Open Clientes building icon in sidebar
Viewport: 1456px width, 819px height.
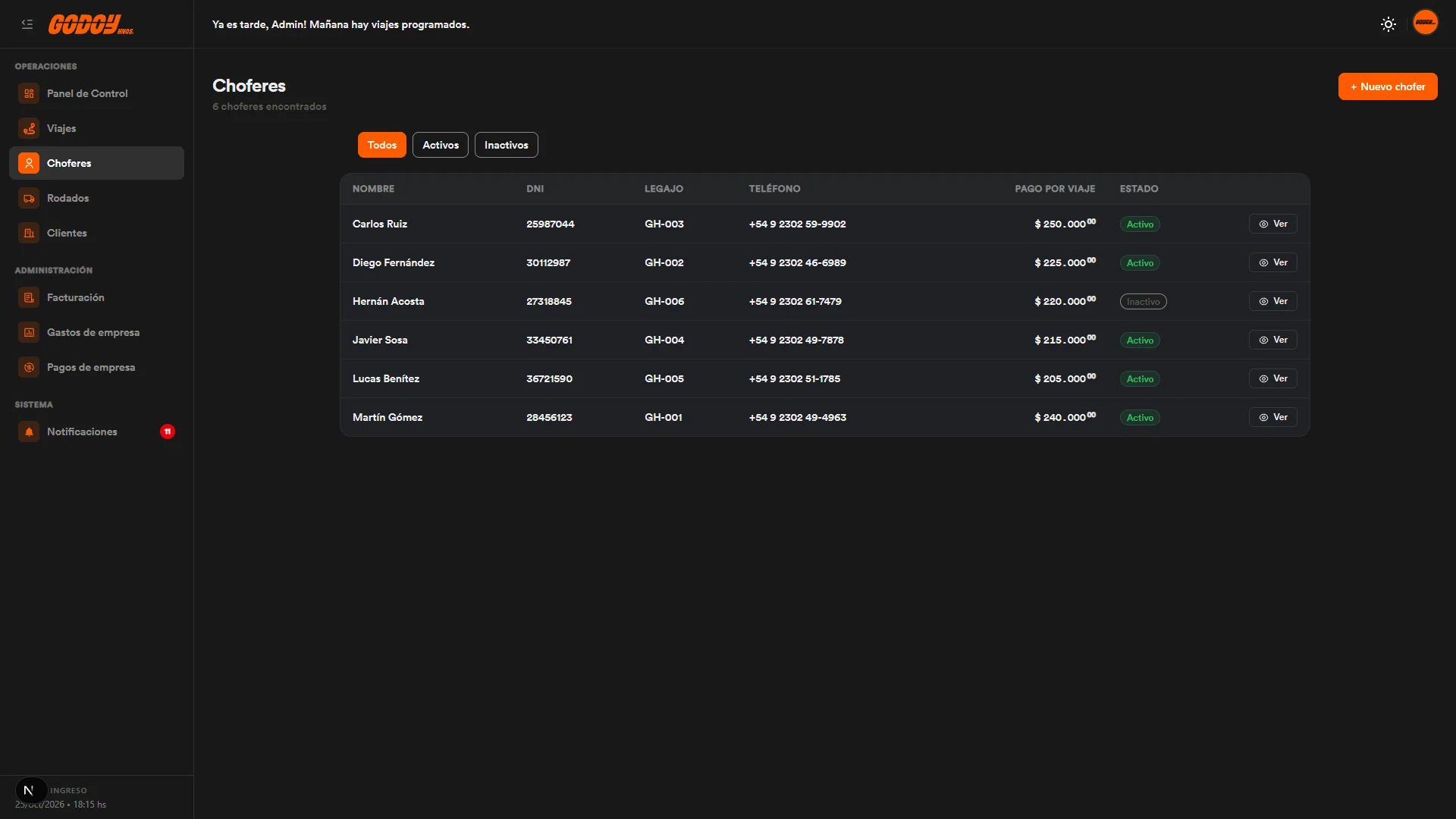(x=29, y=233)
